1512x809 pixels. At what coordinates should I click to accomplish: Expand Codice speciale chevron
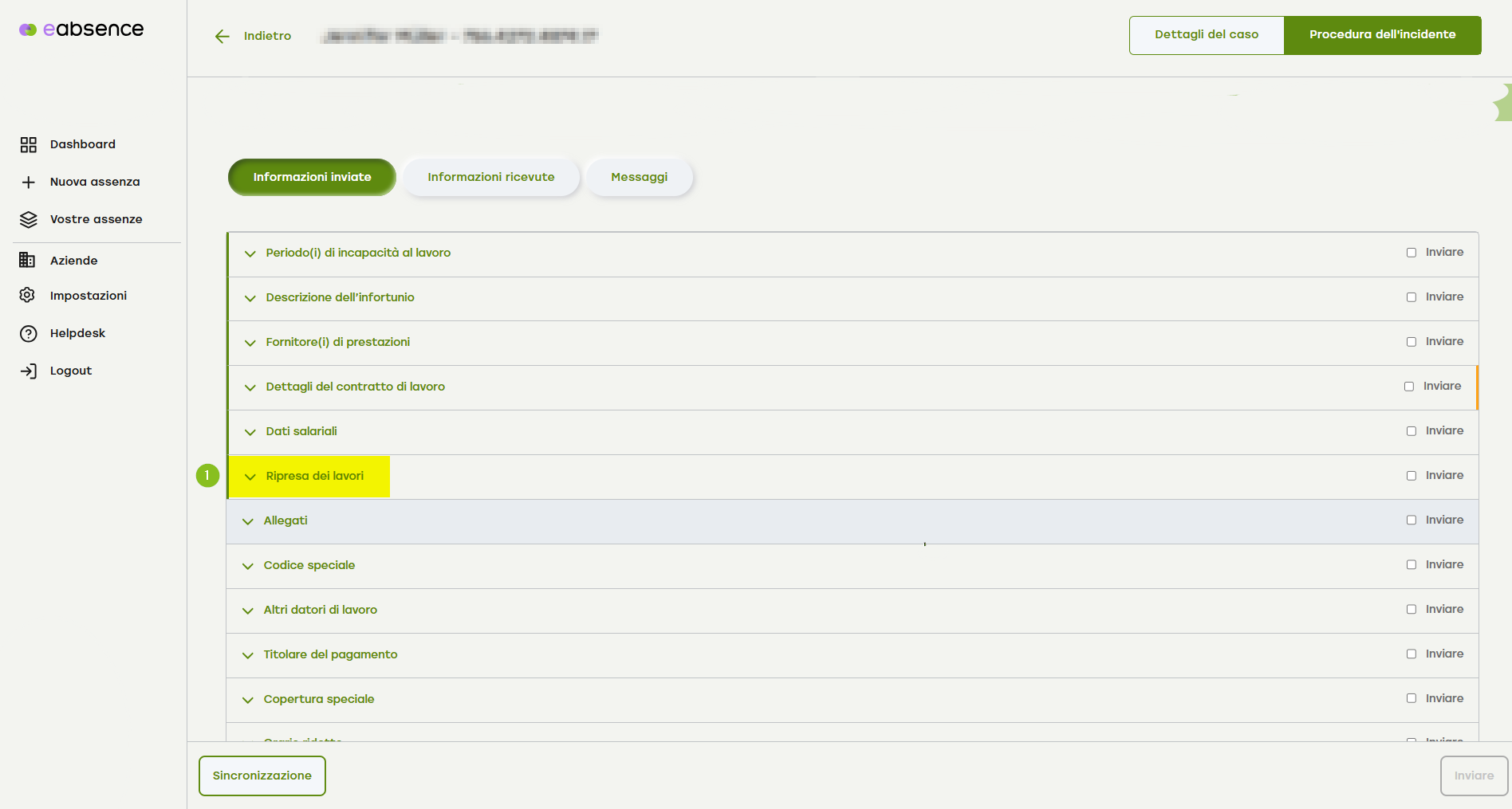248,566
